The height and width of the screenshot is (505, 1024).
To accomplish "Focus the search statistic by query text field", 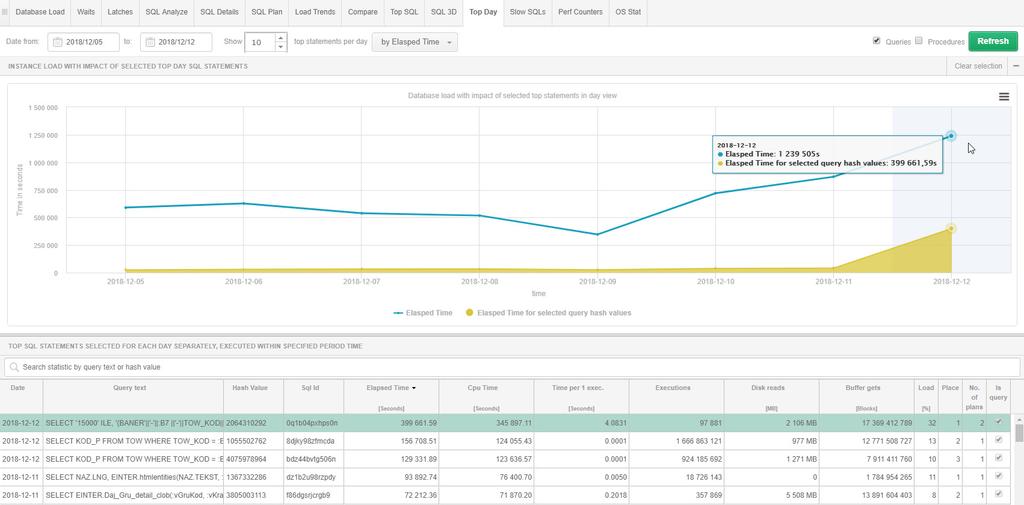I will coord(512,367).
